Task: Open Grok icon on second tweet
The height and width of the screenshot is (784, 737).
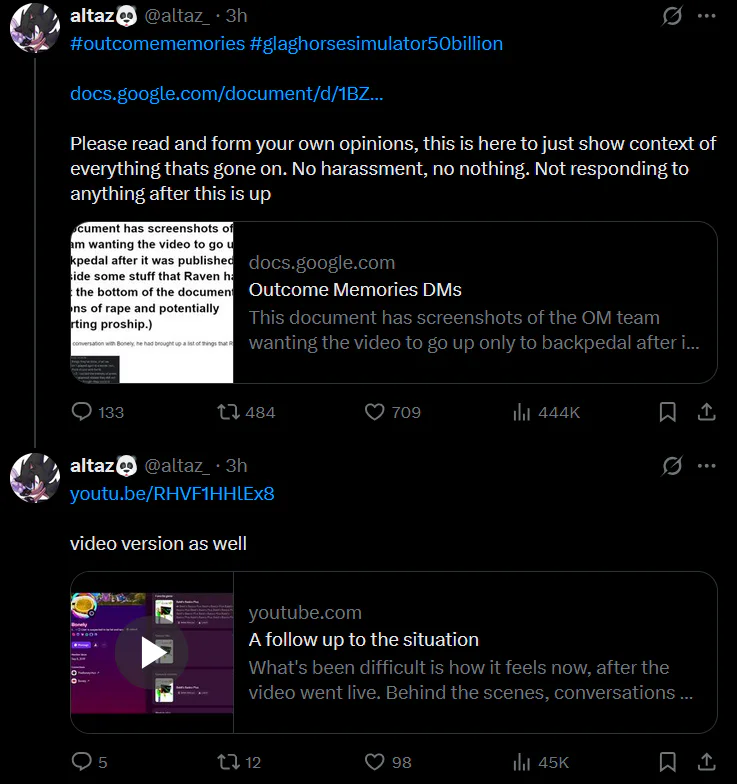Action: point(672,466)
